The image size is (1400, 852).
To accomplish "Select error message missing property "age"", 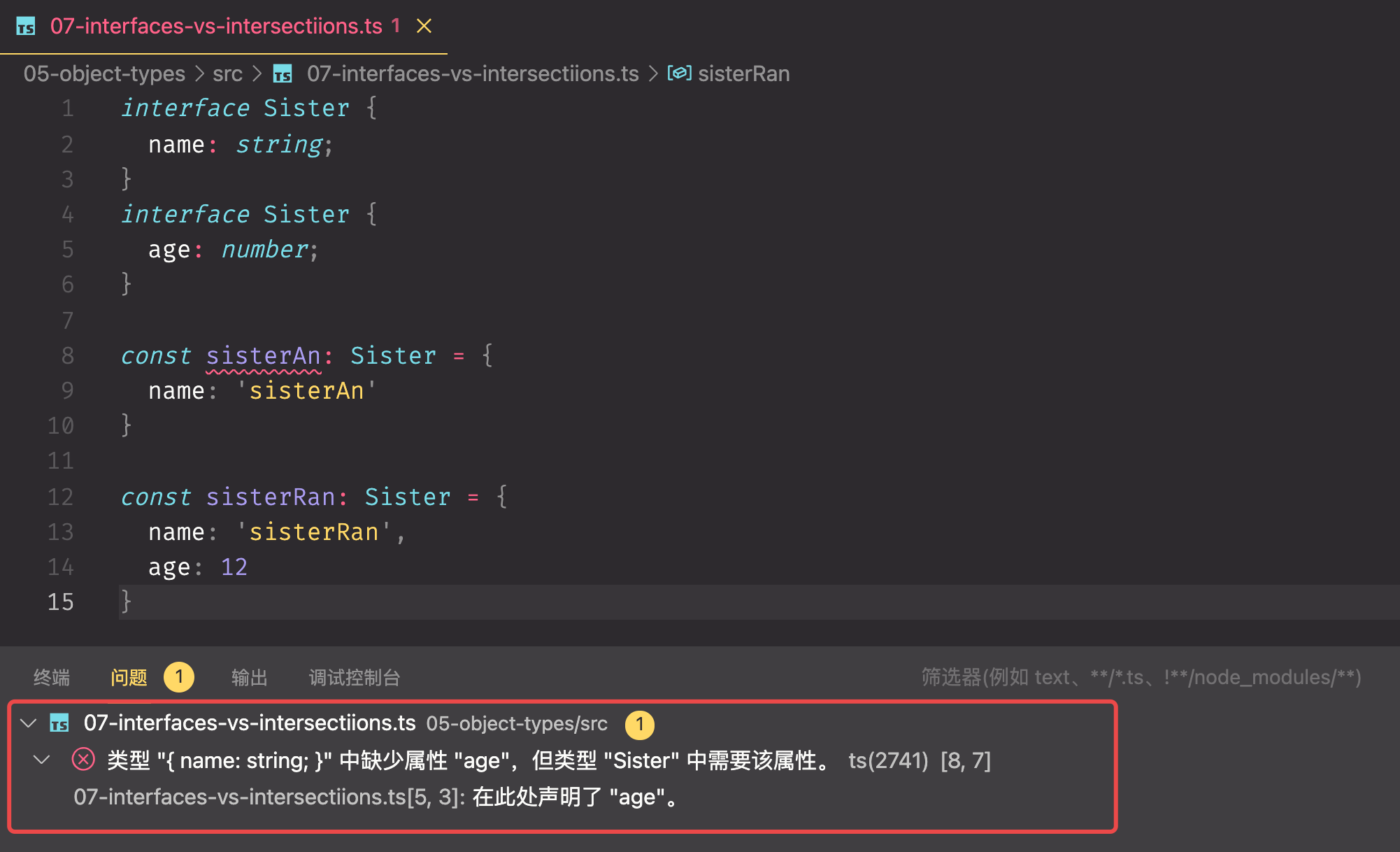I will pos(470,760).
